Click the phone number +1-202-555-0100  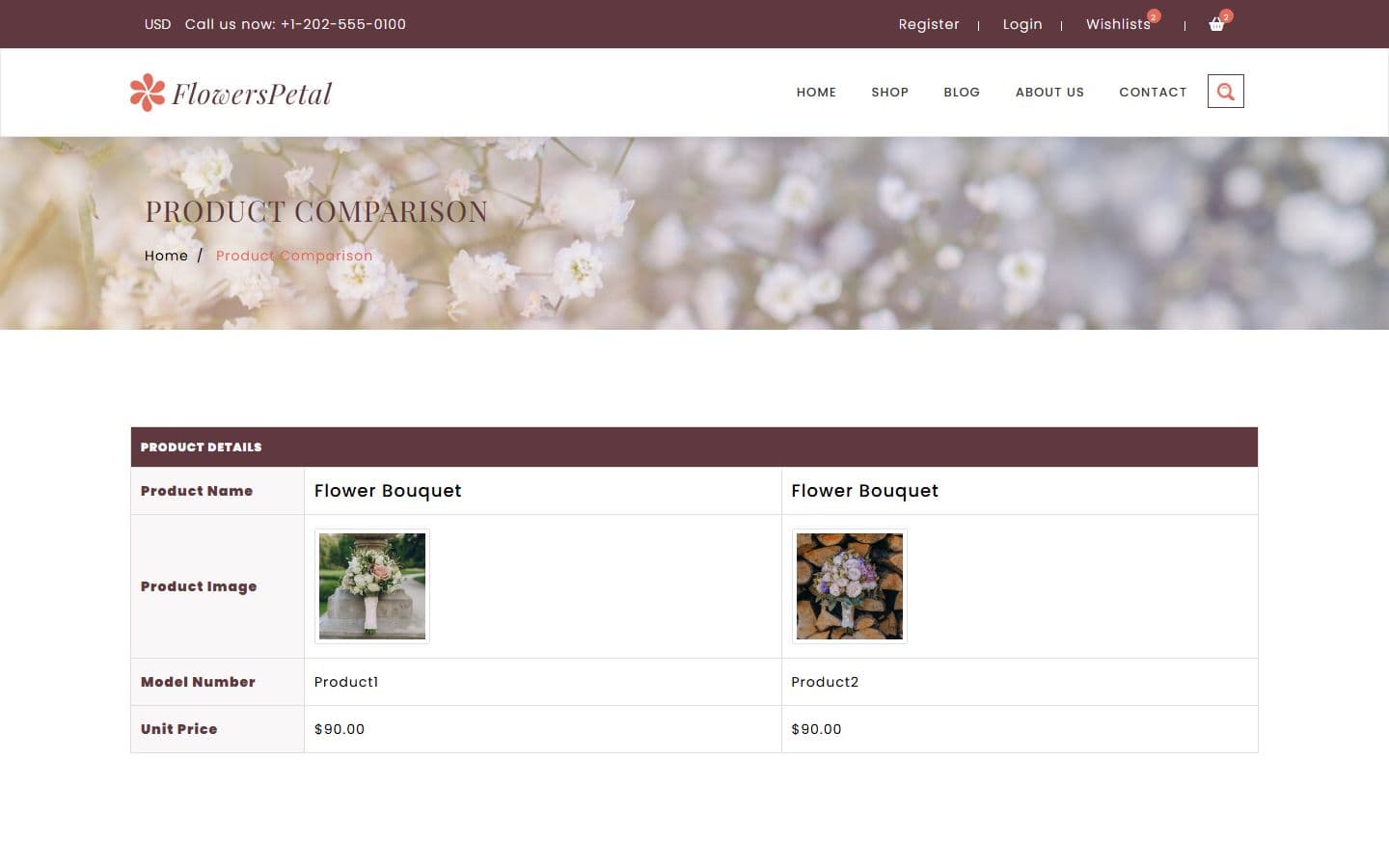point(343,24)
